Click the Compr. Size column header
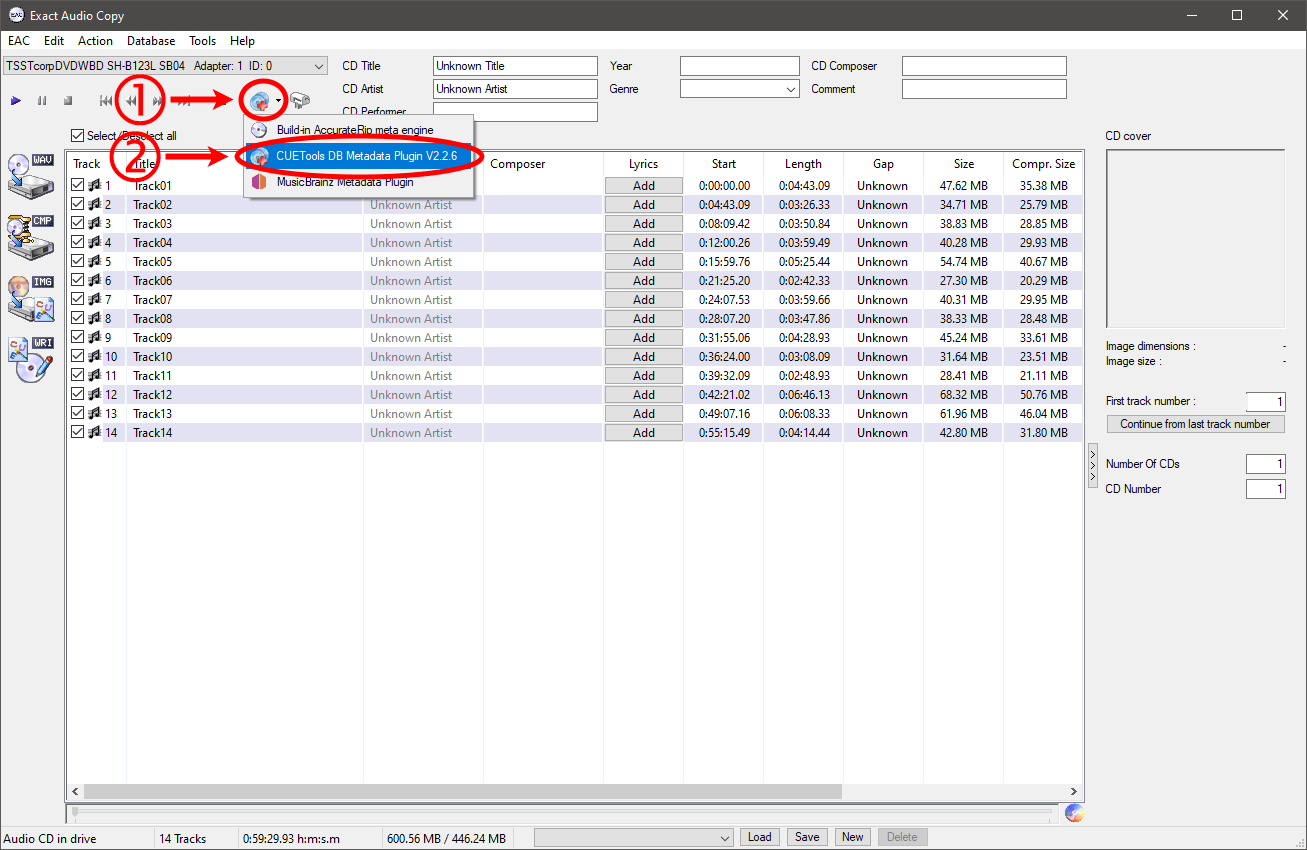This screenshot has width=1307, height=850. [1043, 164]
